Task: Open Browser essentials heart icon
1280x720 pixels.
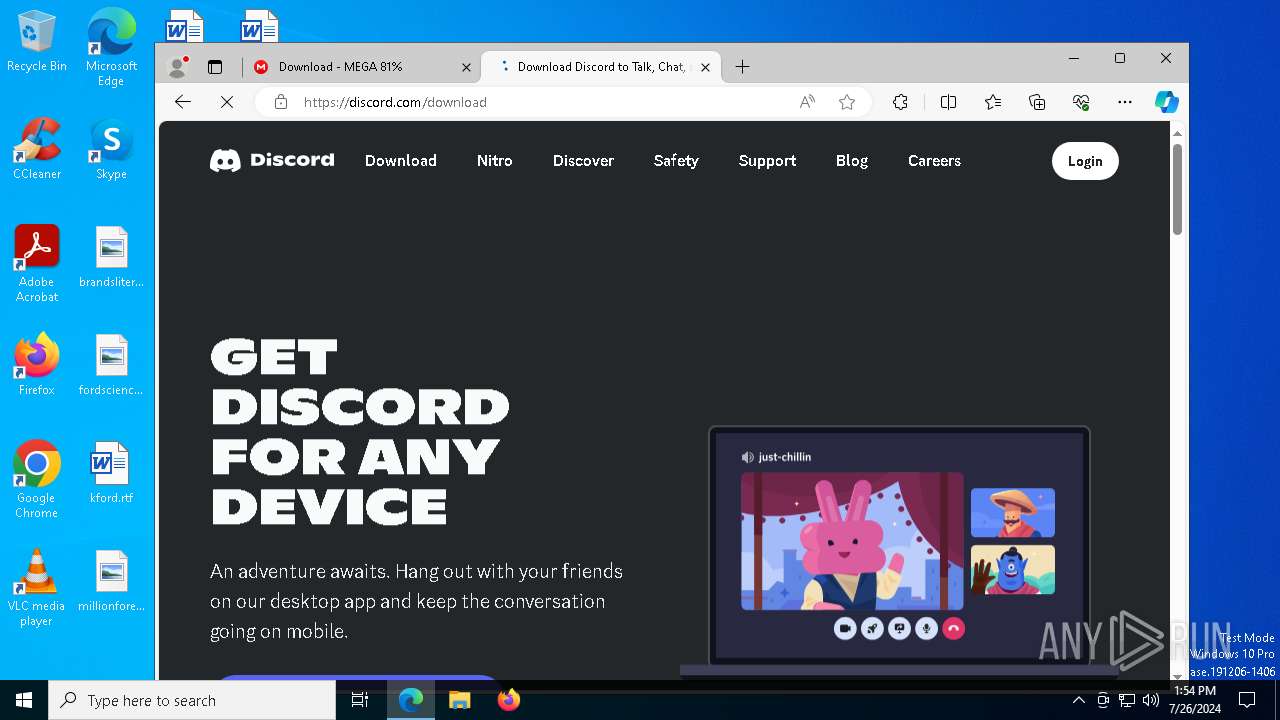Action: [1081, 102]
